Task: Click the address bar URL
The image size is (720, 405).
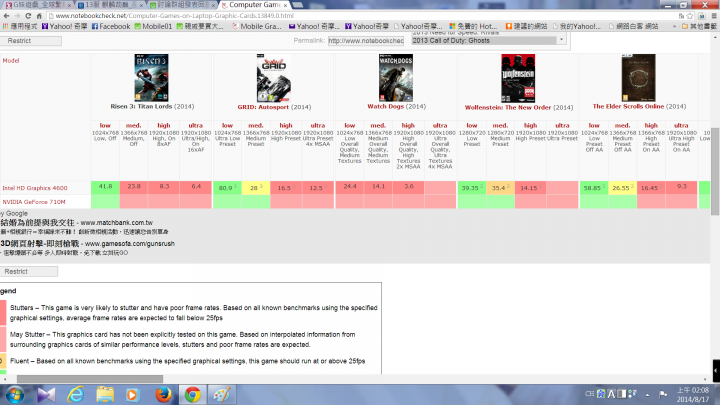Action: click(x=174, y=16)
